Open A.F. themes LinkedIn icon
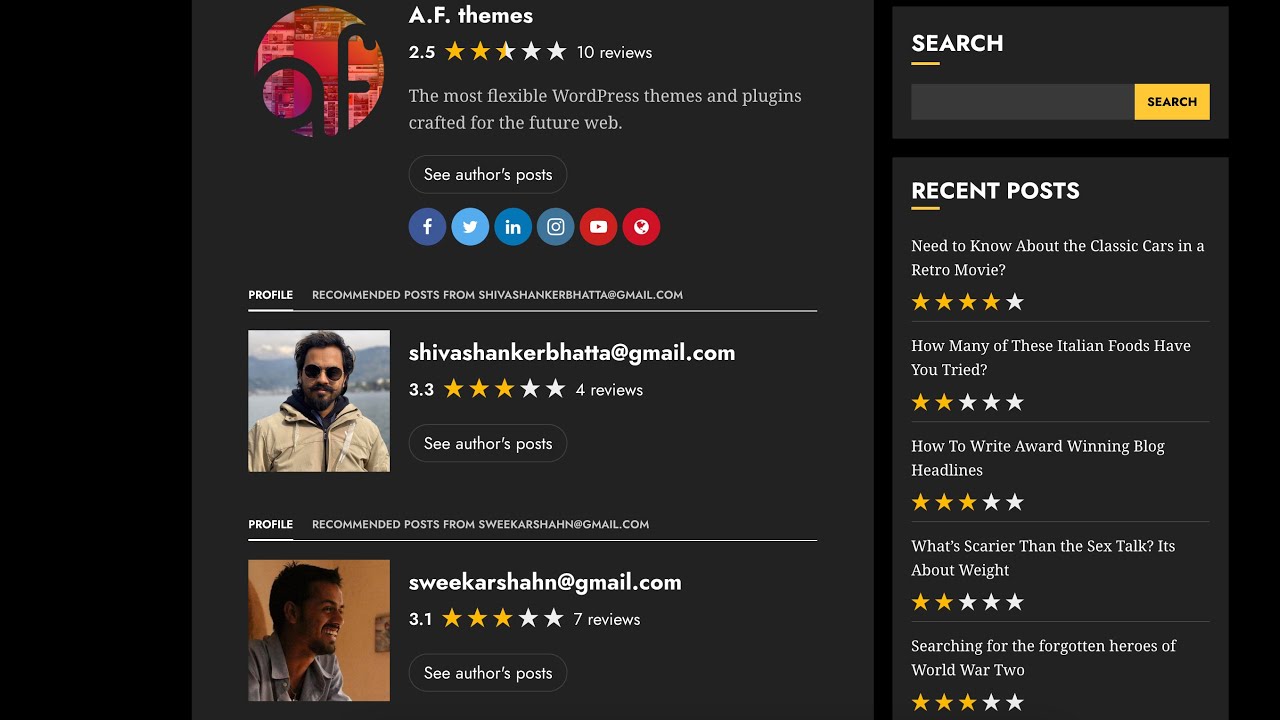The image size is (1280, 720). click(x=513, y=227)
